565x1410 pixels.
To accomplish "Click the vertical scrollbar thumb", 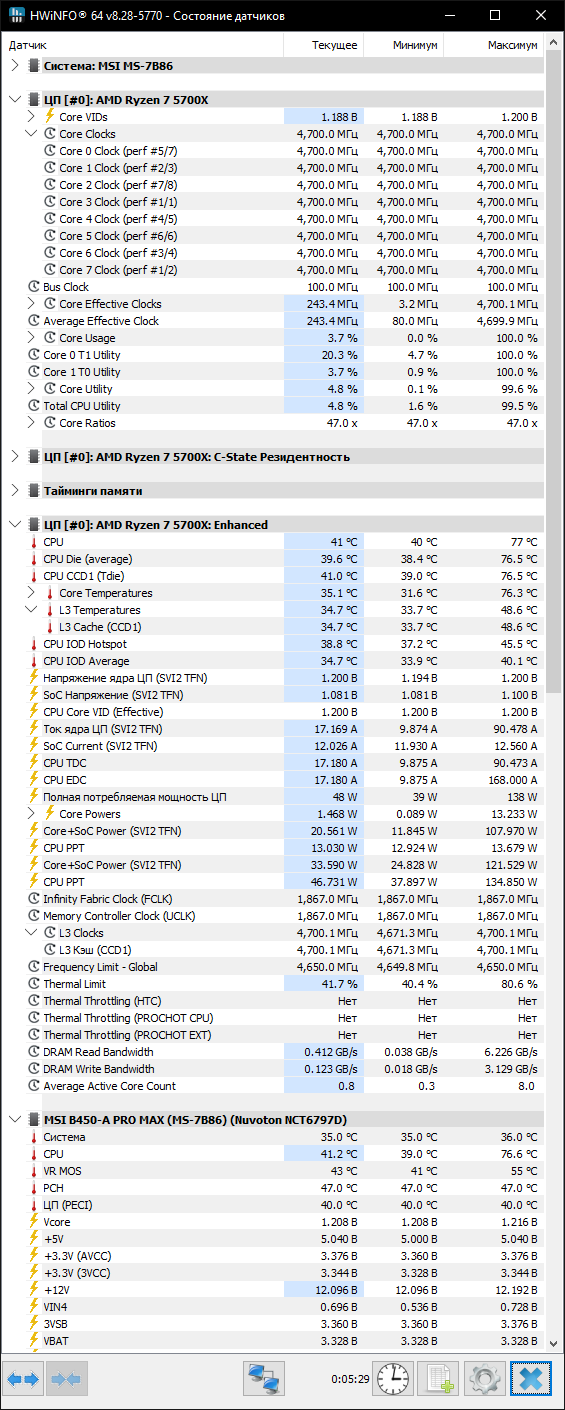I will (555, 372).
